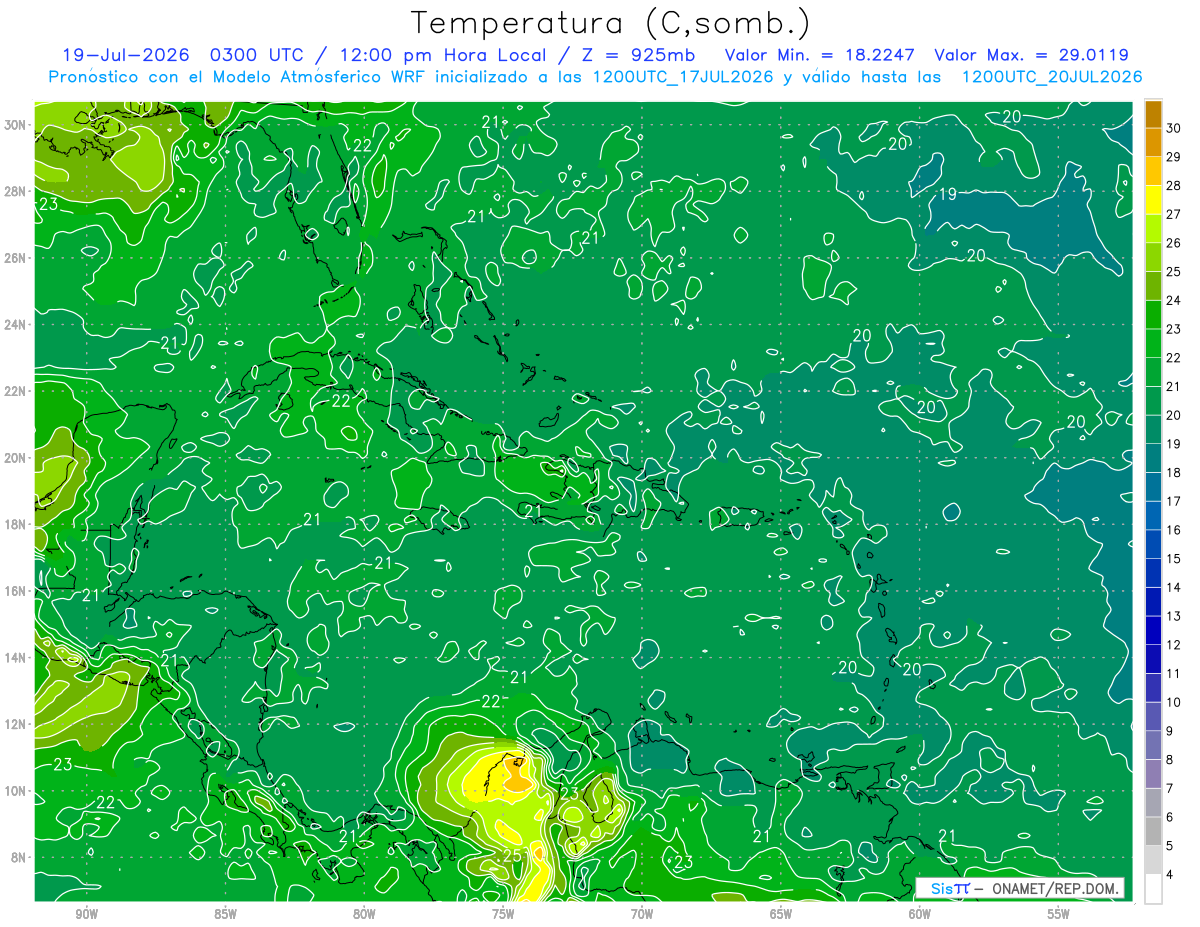The width and height of the screenshot is (1200, 927).
Task: Click the "20N" latitude label
Action: tap(16, 458)
